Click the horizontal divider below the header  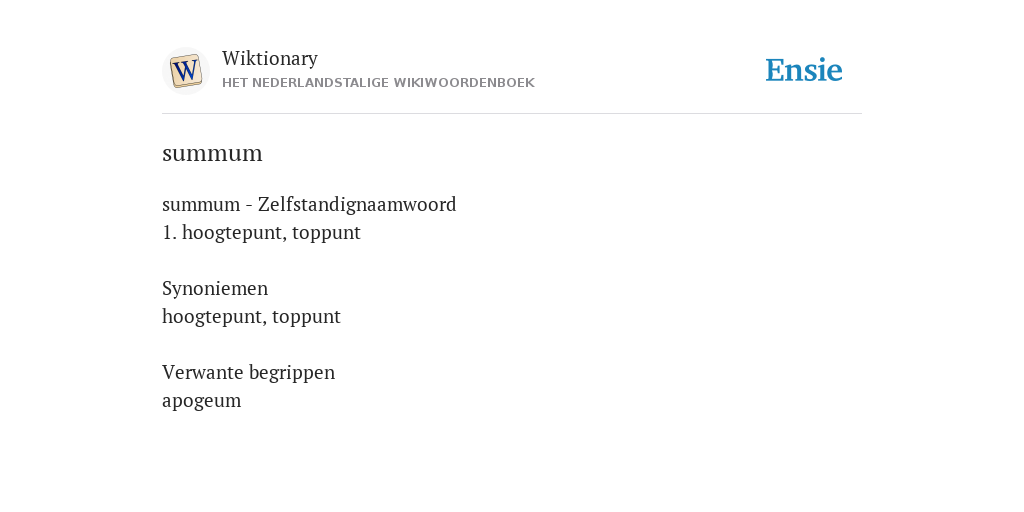click(512, 114)
